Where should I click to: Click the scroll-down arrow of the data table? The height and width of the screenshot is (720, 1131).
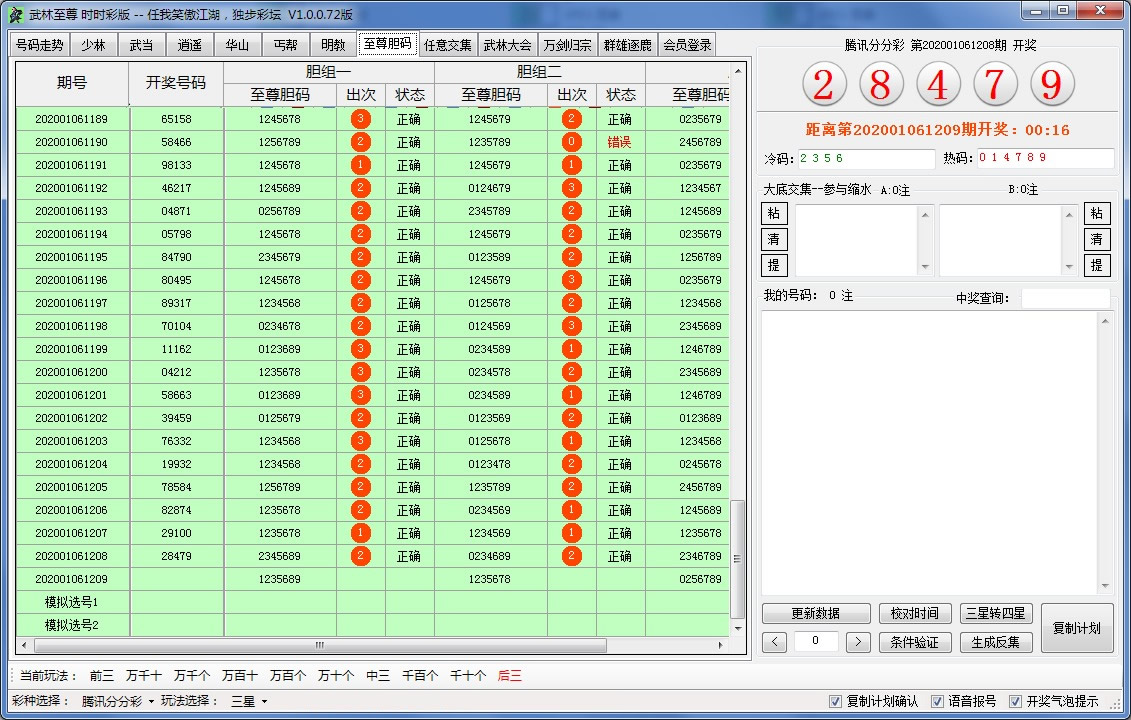point(737,629)
